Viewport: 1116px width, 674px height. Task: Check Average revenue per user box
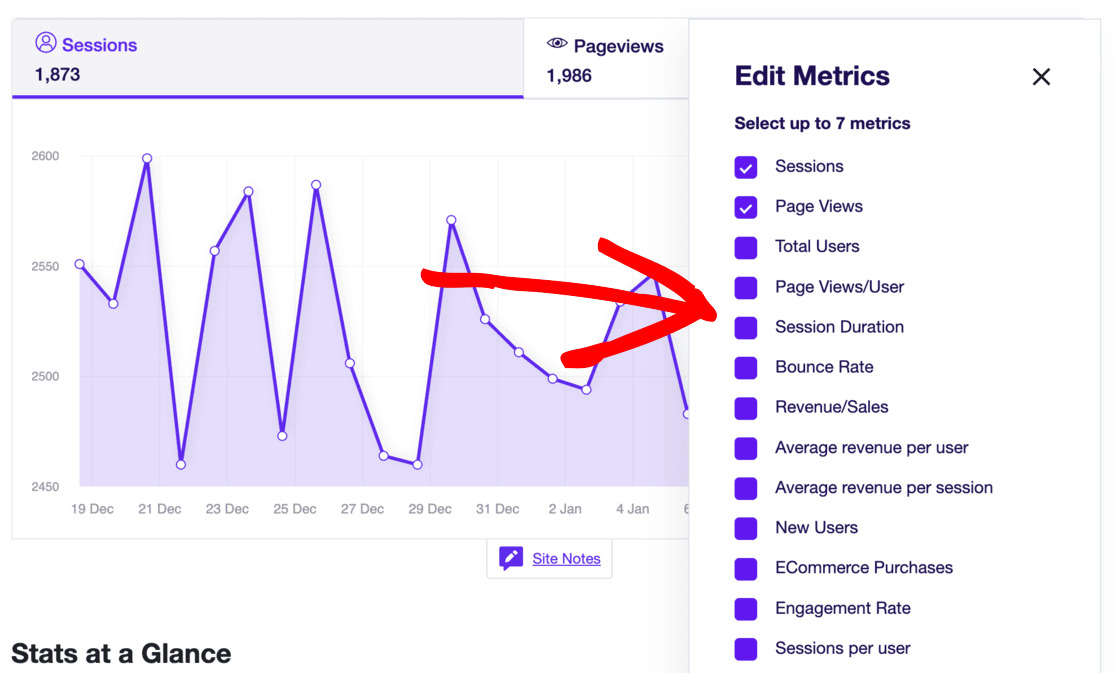pyautogui.click(x=746, y=448)
